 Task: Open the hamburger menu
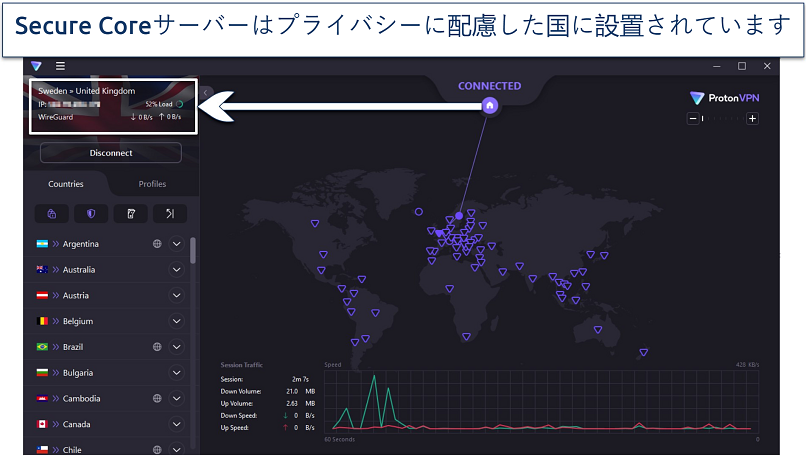60,66
